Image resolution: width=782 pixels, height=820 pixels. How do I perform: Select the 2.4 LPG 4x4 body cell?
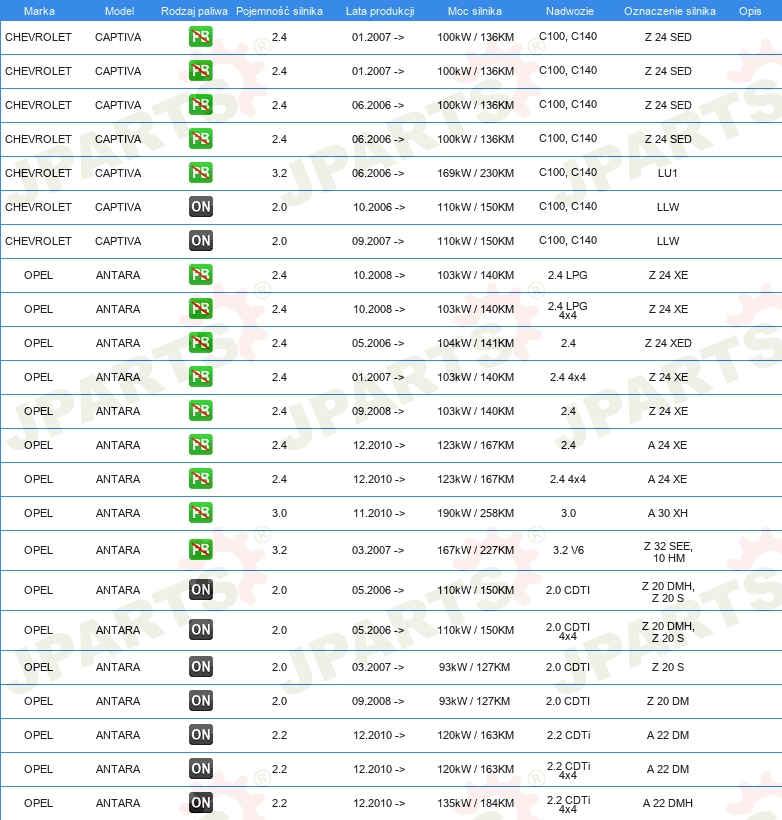point(568,310)
